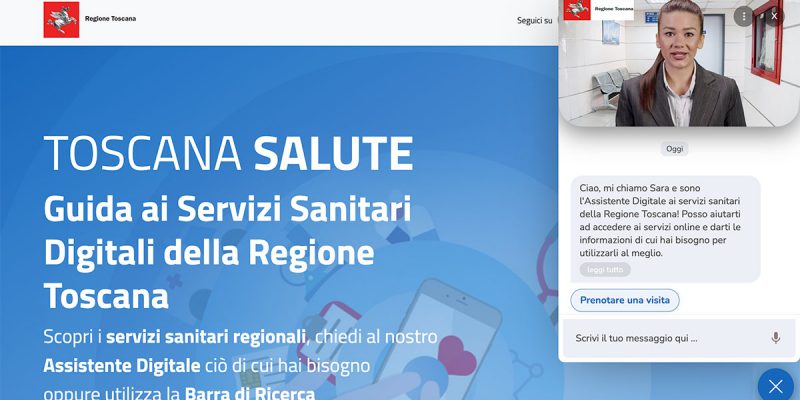
Task: Click the 'Seguici su' header item
Action: tap(534, 20)
